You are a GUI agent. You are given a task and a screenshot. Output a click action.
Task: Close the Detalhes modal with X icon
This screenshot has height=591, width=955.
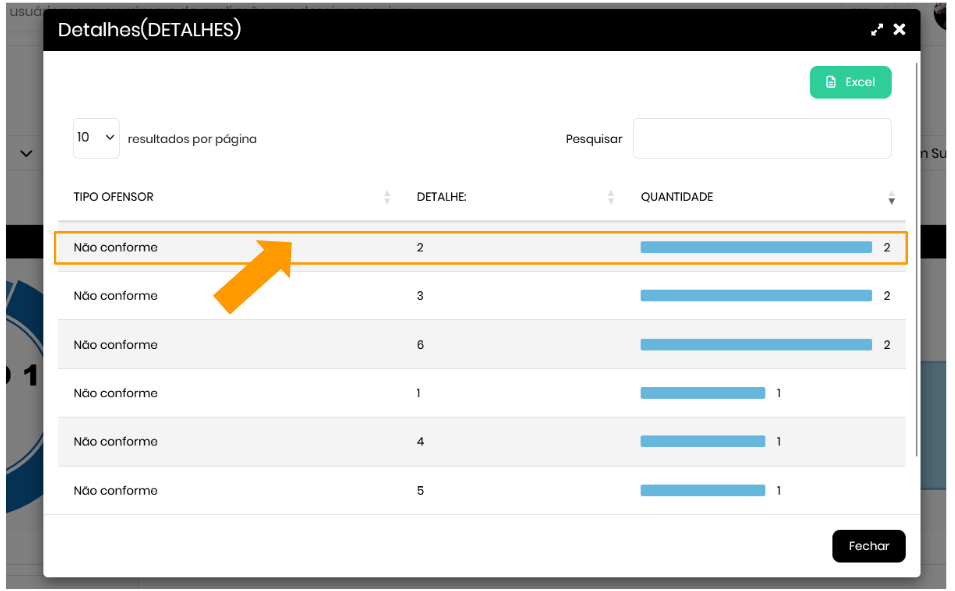click(899, 30)
